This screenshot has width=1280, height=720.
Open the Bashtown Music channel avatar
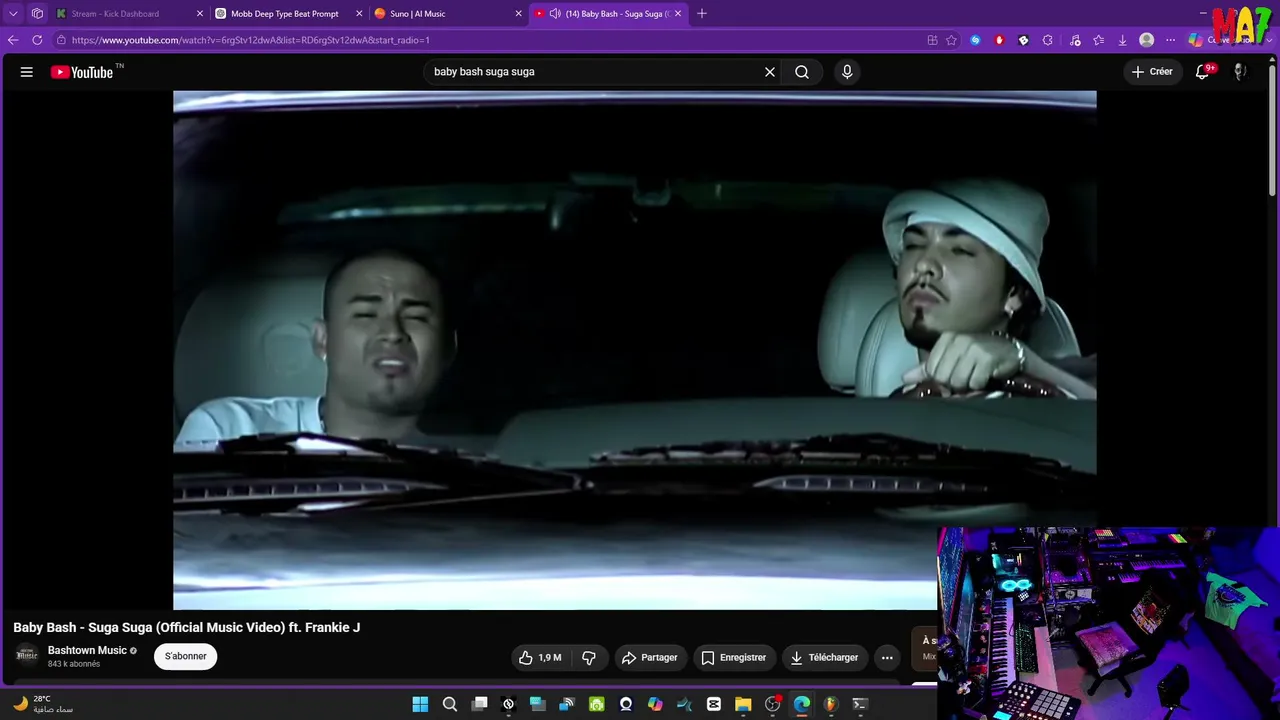(27, 655)
